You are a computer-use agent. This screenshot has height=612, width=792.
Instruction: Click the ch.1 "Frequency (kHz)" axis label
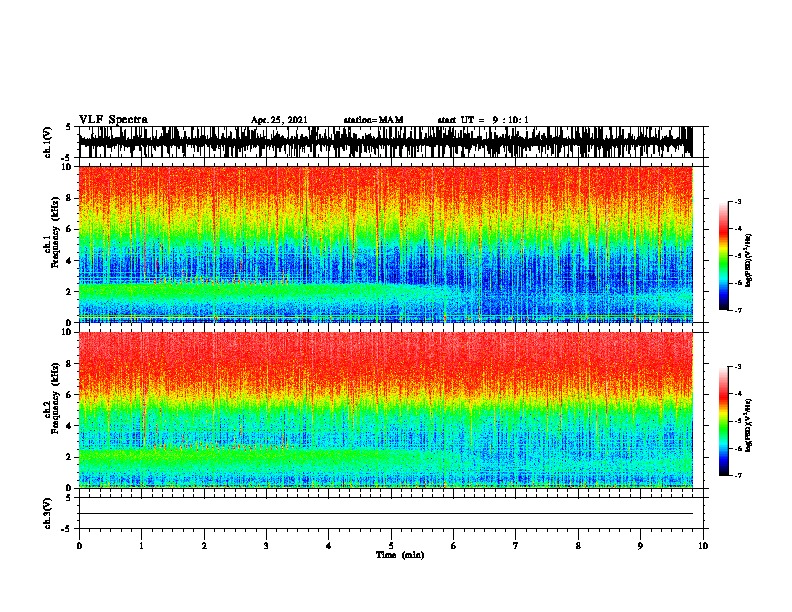(x=55, y=233)
